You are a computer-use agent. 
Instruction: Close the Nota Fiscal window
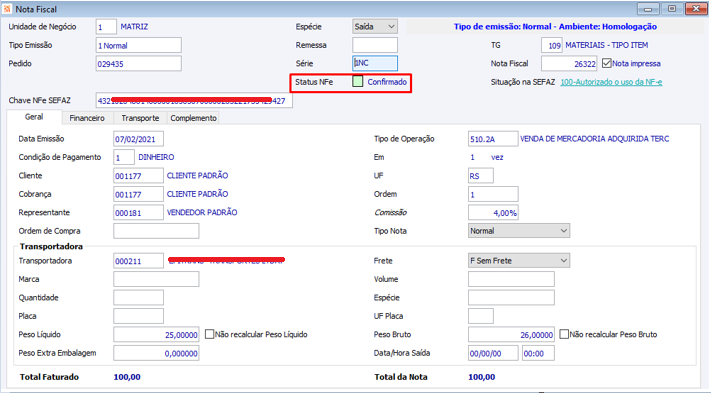coord(696,9)
